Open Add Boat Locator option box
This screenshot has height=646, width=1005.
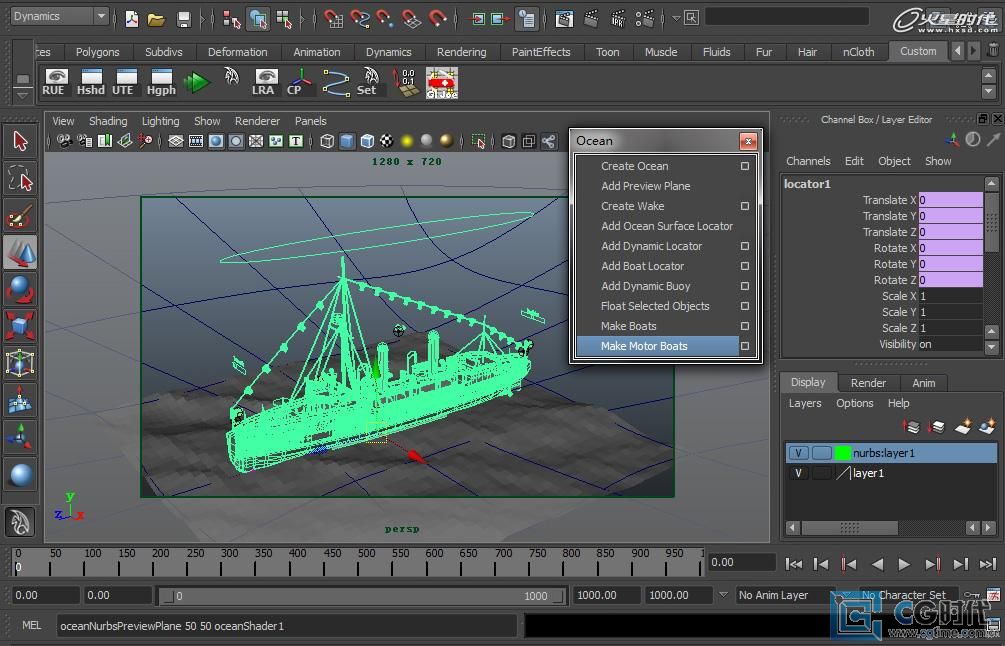pyautogui.click(x=745, y=266)
